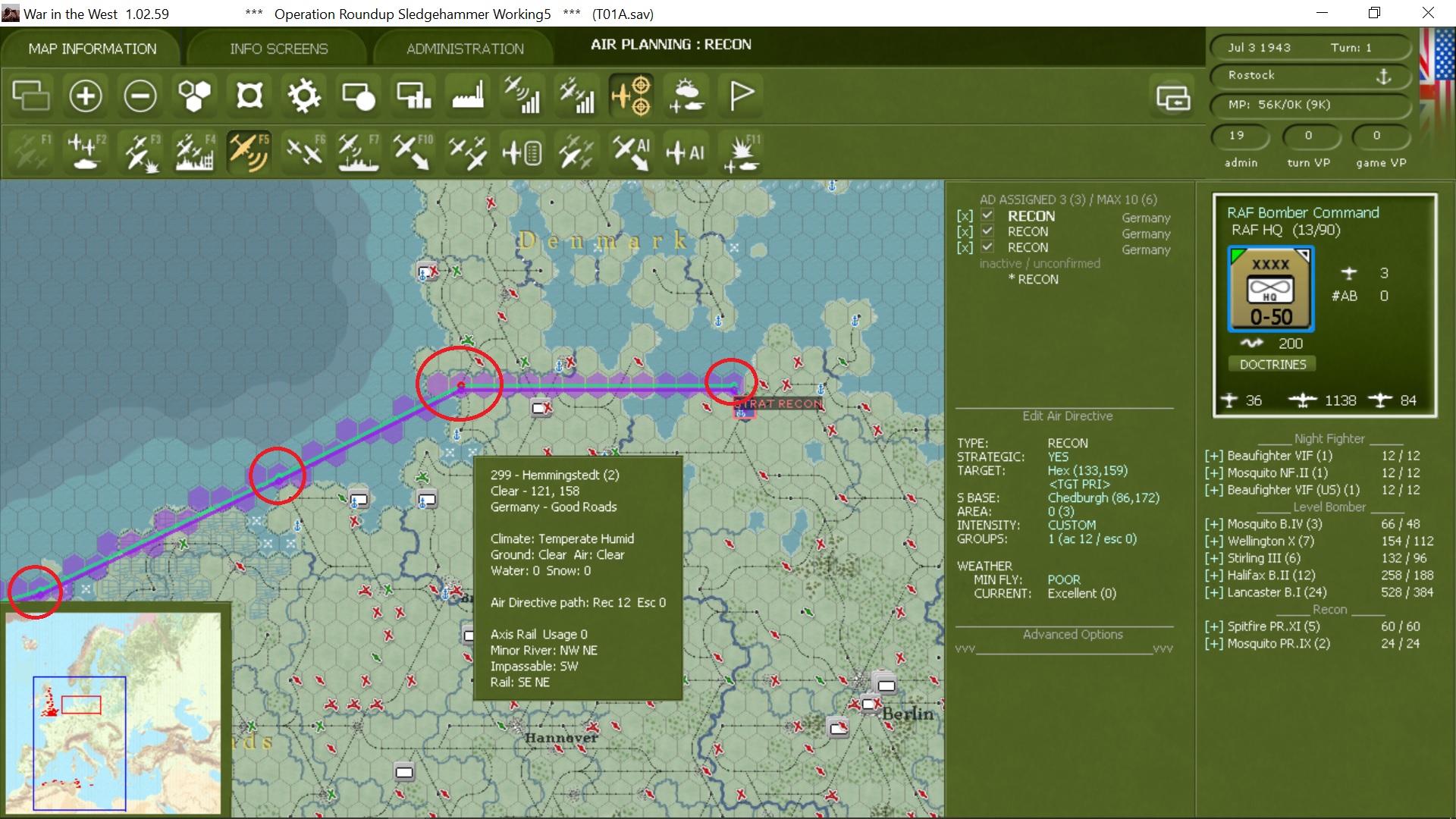This screenshot has width=1456, height=819.
Task: Toggle side panel icon near date box
Action: tap(1173, 97)
